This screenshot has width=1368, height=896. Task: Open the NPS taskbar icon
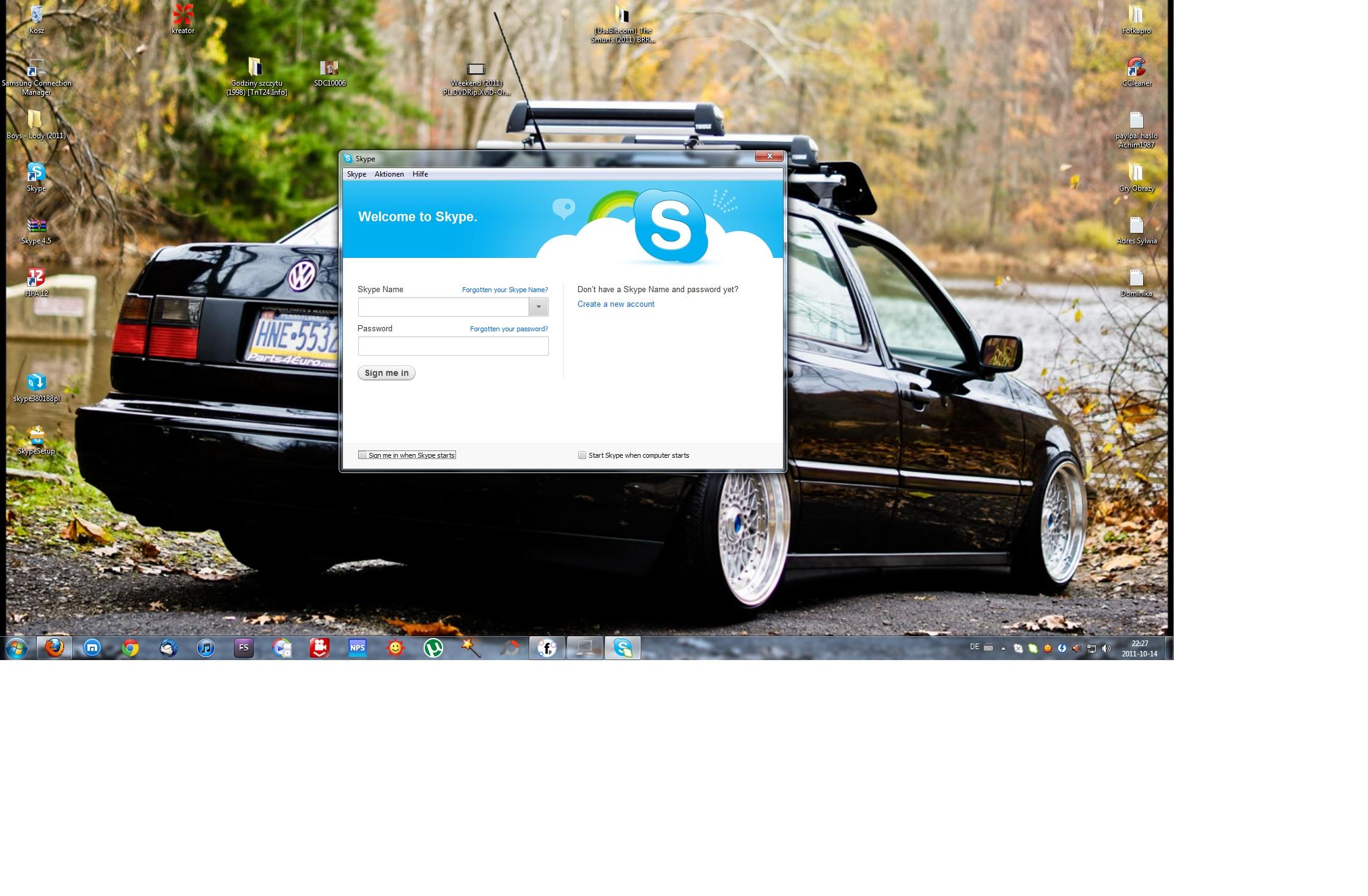[x=358, y=648]
